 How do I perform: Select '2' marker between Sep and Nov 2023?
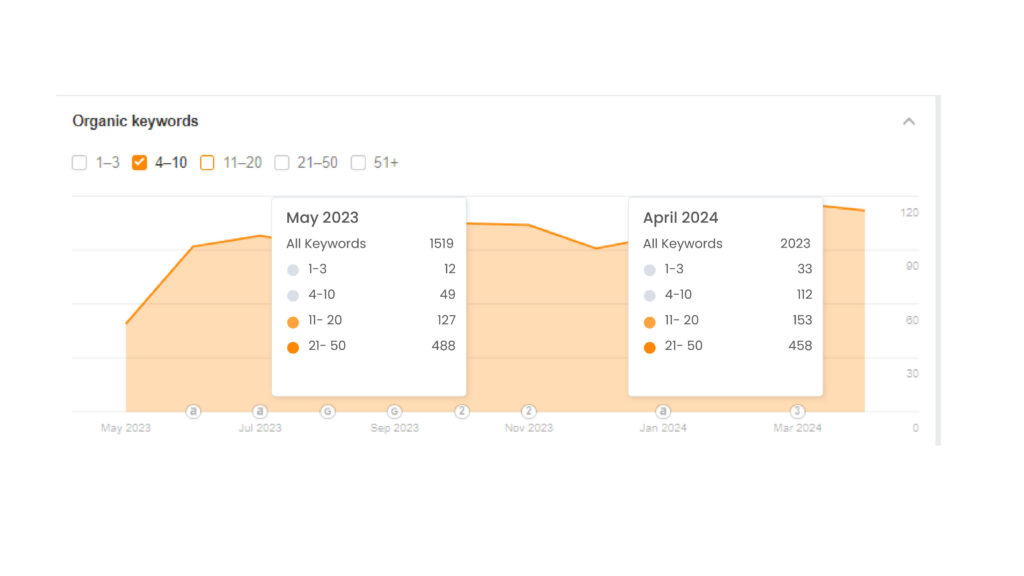pyautogui.click(x=462, y=411)
